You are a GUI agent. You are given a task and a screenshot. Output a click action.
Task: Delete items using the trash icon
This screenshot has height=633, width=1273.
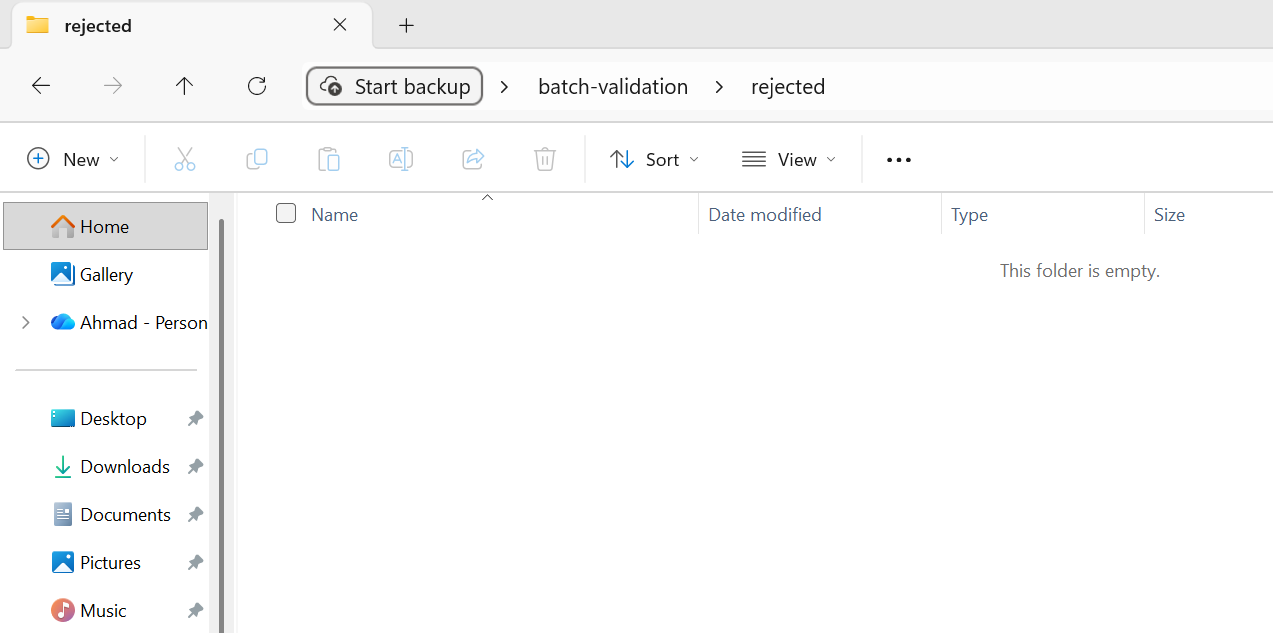[x=544, y=158]
